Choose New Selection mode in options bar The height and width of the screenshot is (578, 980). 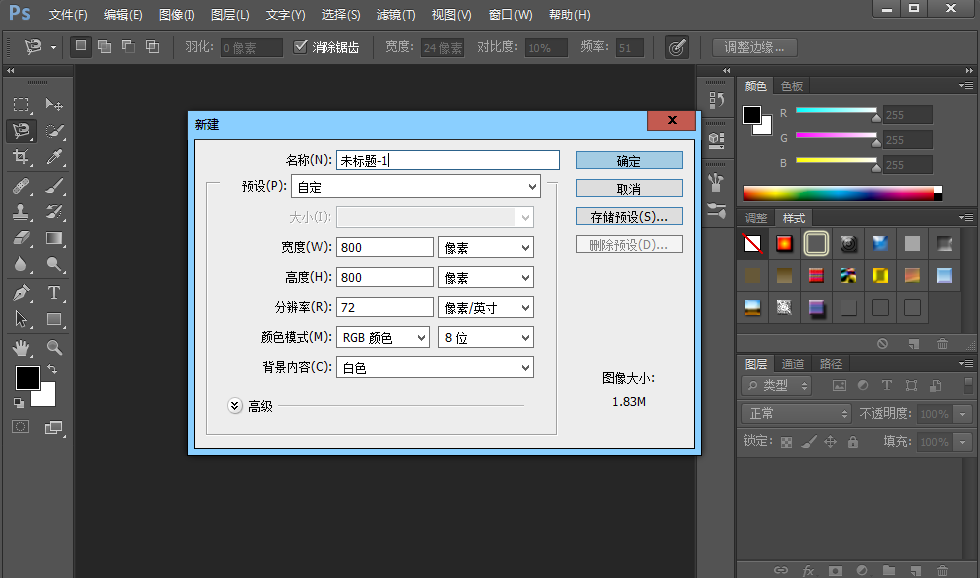[81, 46]
